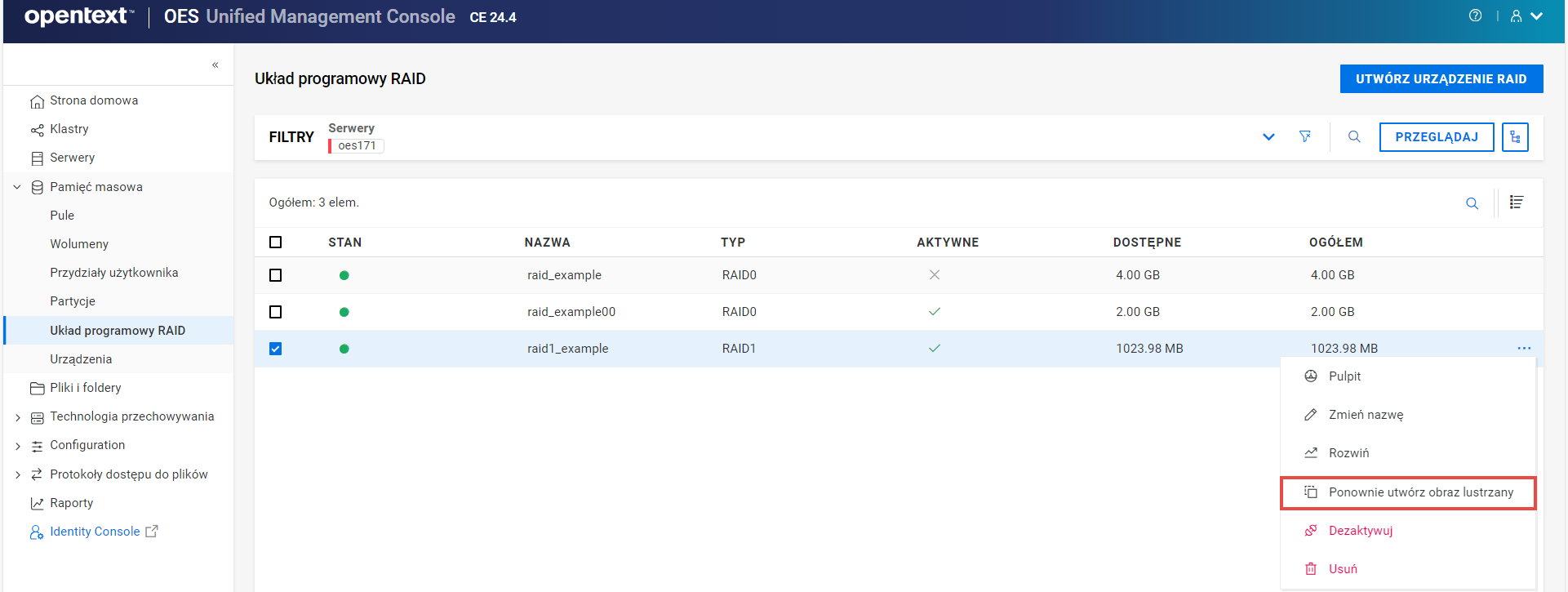Choose Dezaktywuj from context menu

point(1360,531)
